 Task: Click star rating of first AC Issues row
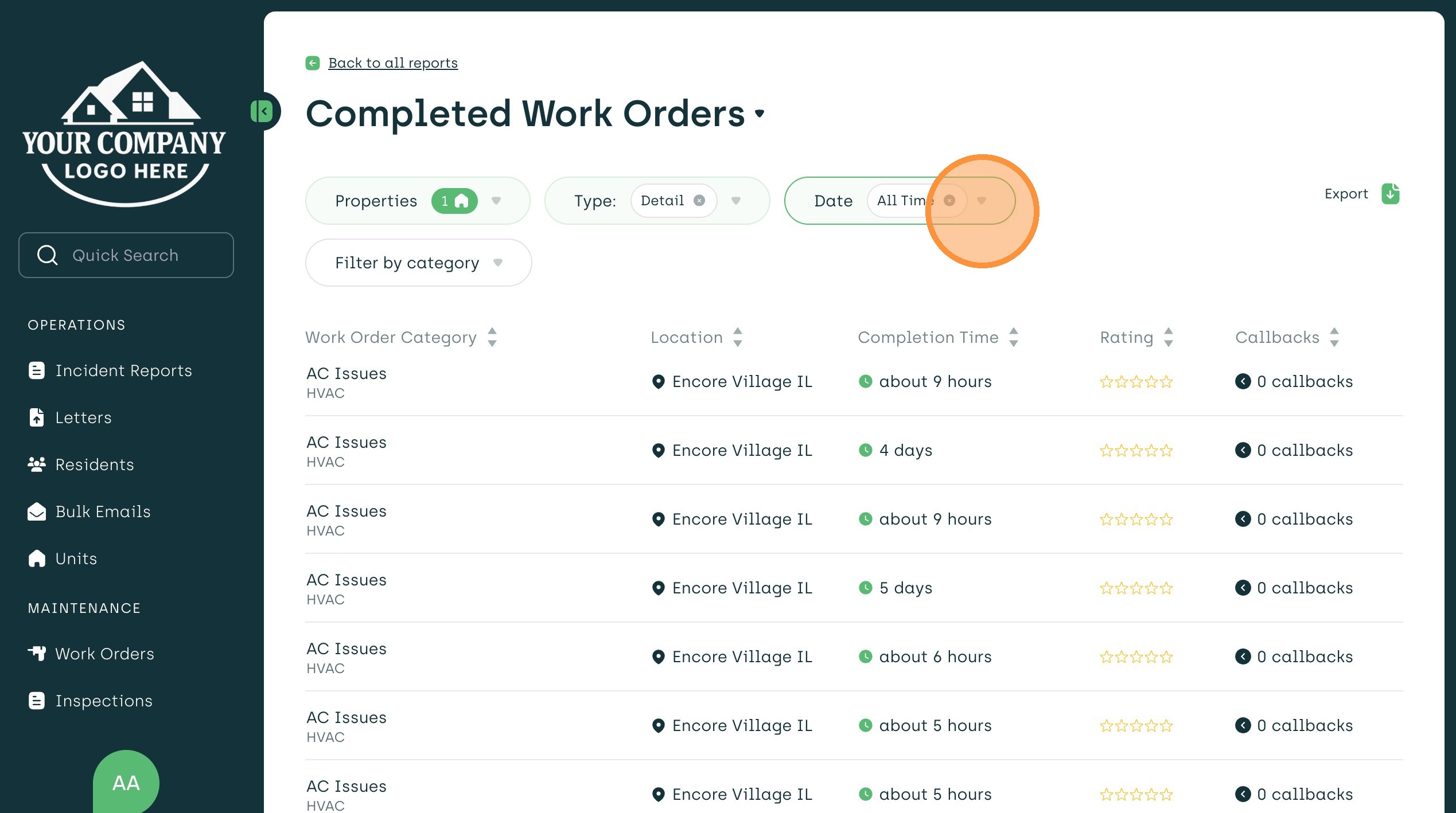[x=1136, y=382]
